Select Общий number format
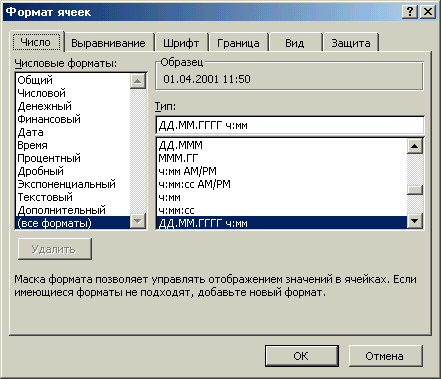Screen dimensions: 441x379 pyautogui.click(x=73, y=80)
